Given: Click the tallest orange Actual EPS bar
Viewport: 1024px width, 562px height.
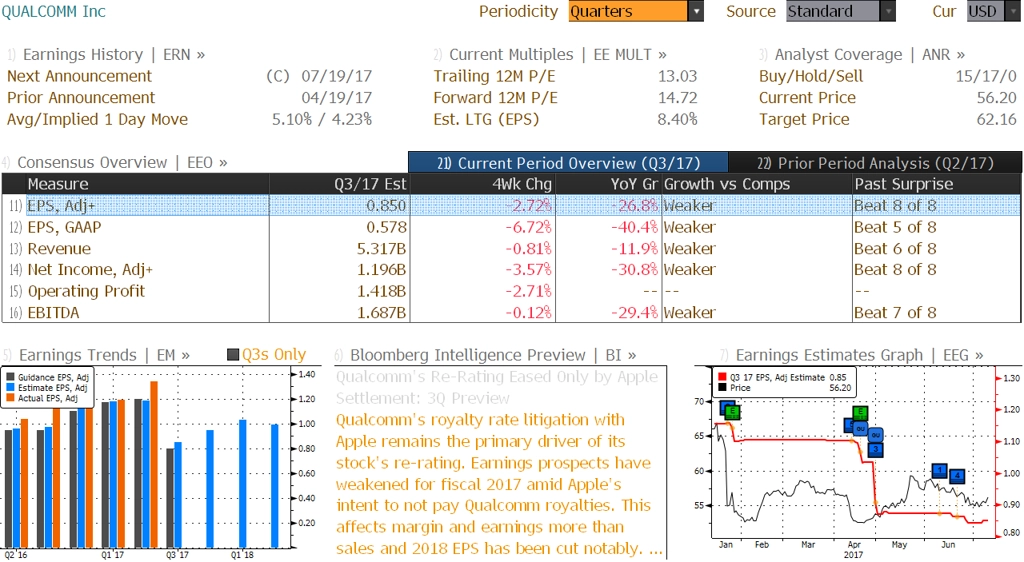Looking at the screenshot, I should [x=154, y=464].
